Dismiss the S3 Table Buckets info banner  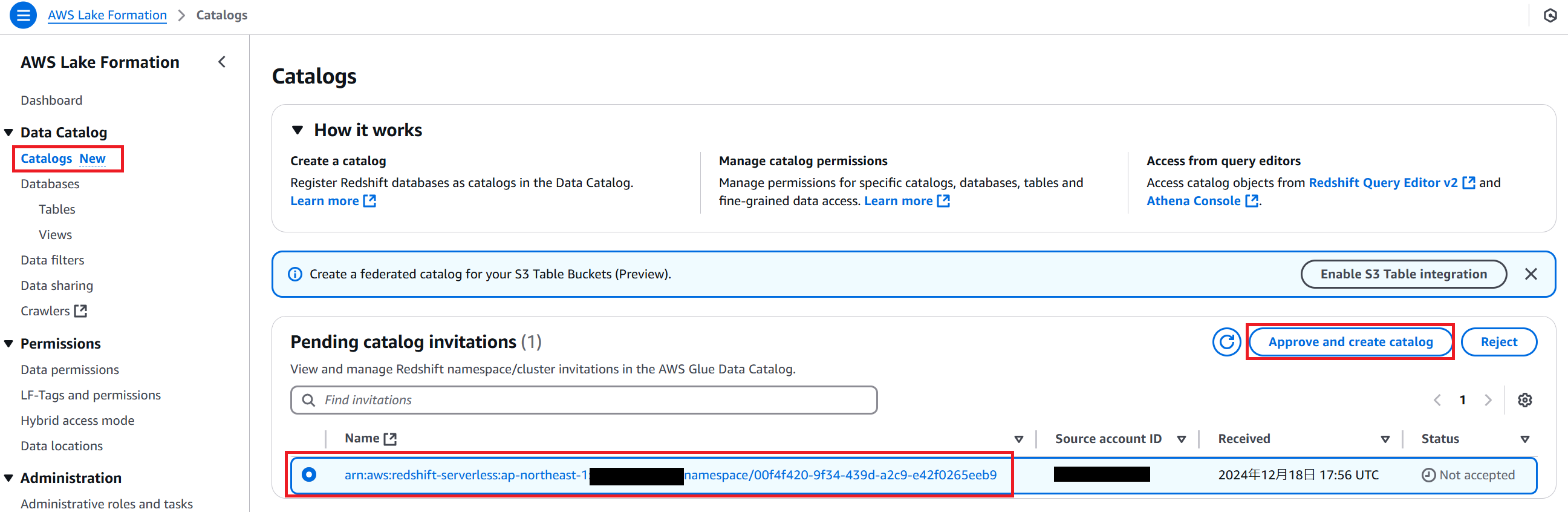1531,274
